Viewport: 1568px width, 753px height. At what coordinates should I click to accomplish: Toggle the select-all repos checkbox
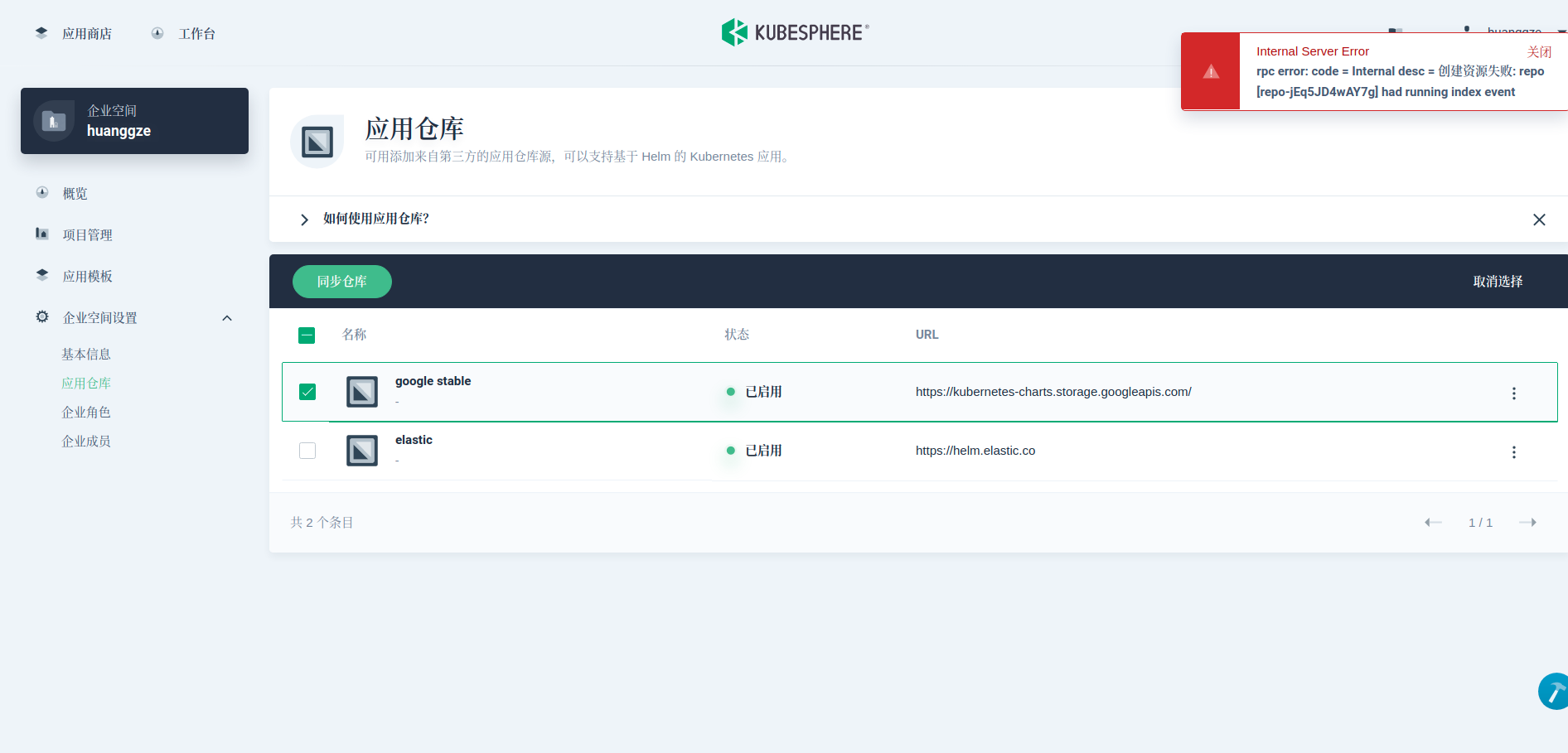(307, 335)
